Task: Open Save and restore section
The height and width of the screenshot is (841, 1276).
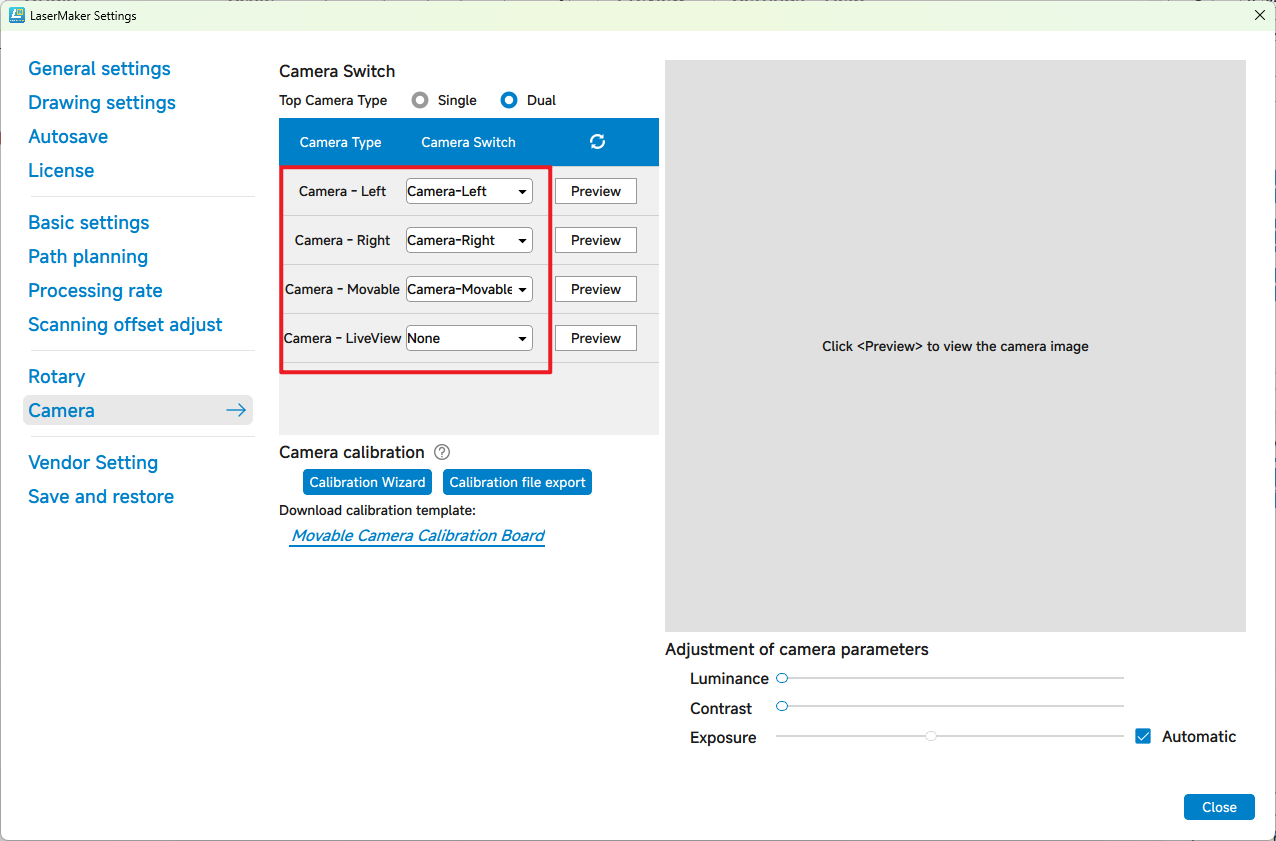Action: (x=101, y=497)
